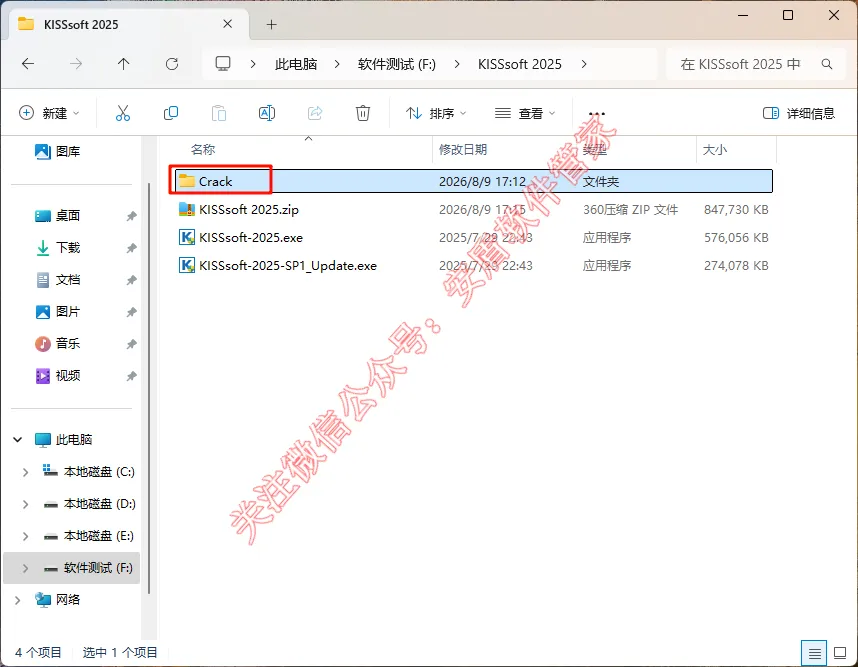Open Pictures (图片) quick access

(57, 311)
